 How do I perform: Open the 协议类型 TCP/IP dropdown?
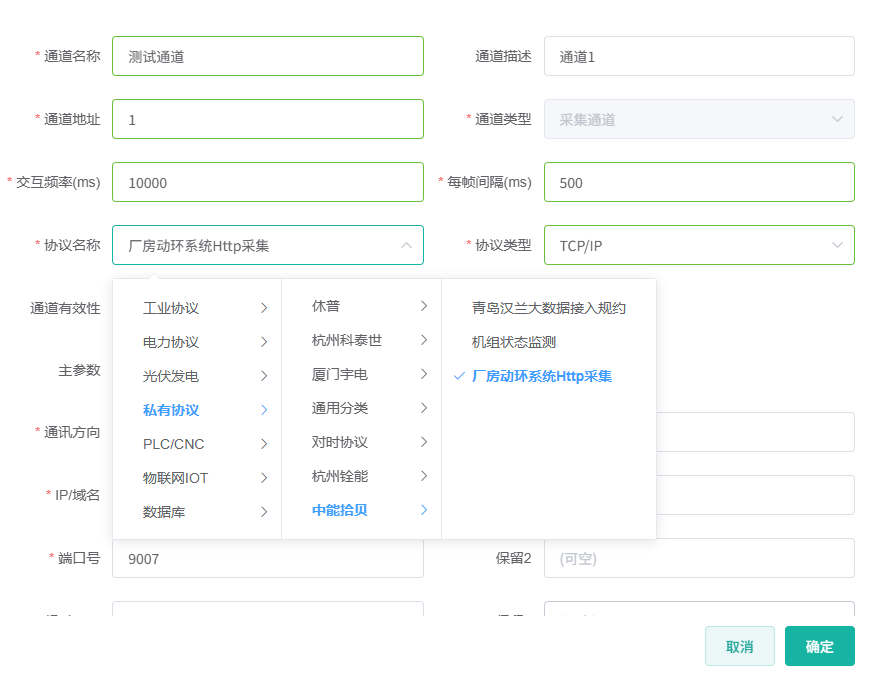tap(698, 245)
